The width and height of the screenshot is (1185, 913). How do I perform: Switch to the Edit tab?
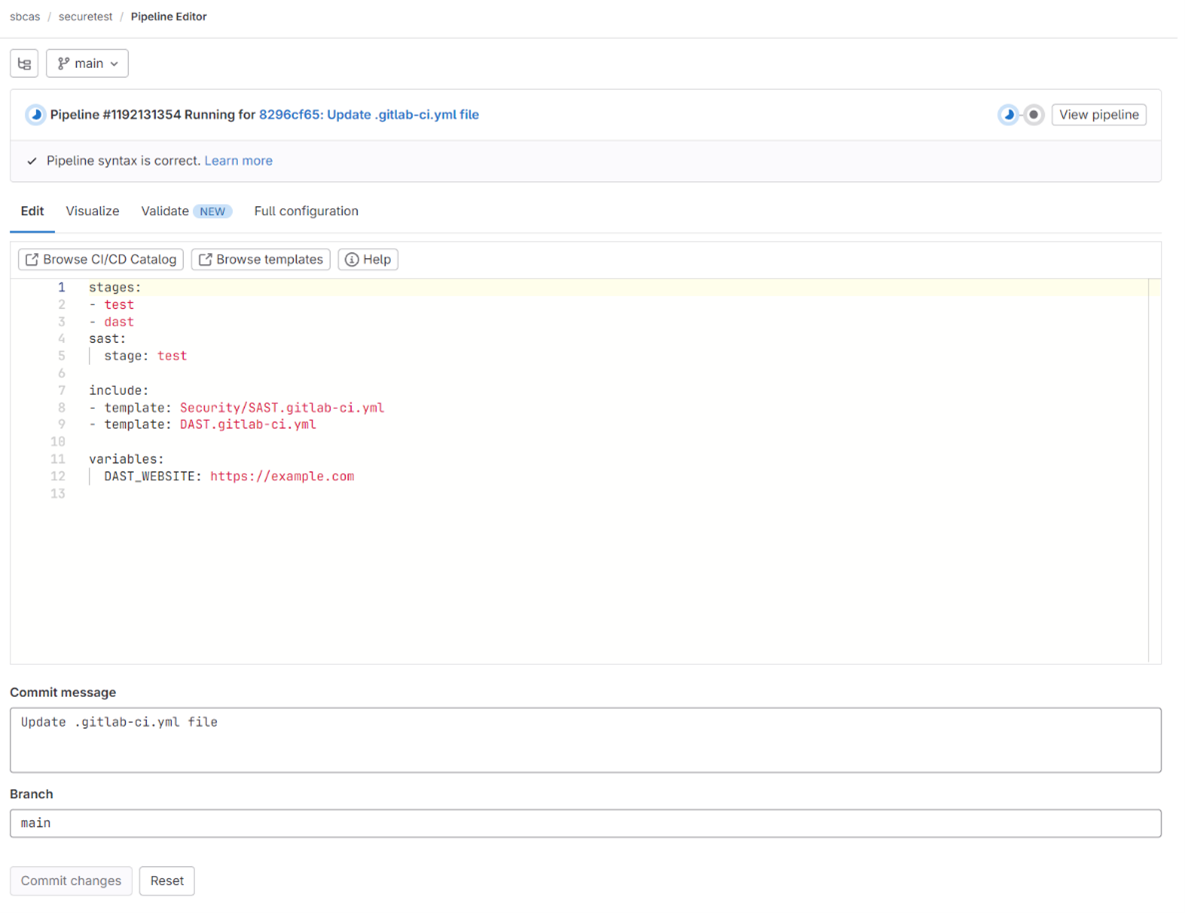pyautogui.click(x=32, y=212)
